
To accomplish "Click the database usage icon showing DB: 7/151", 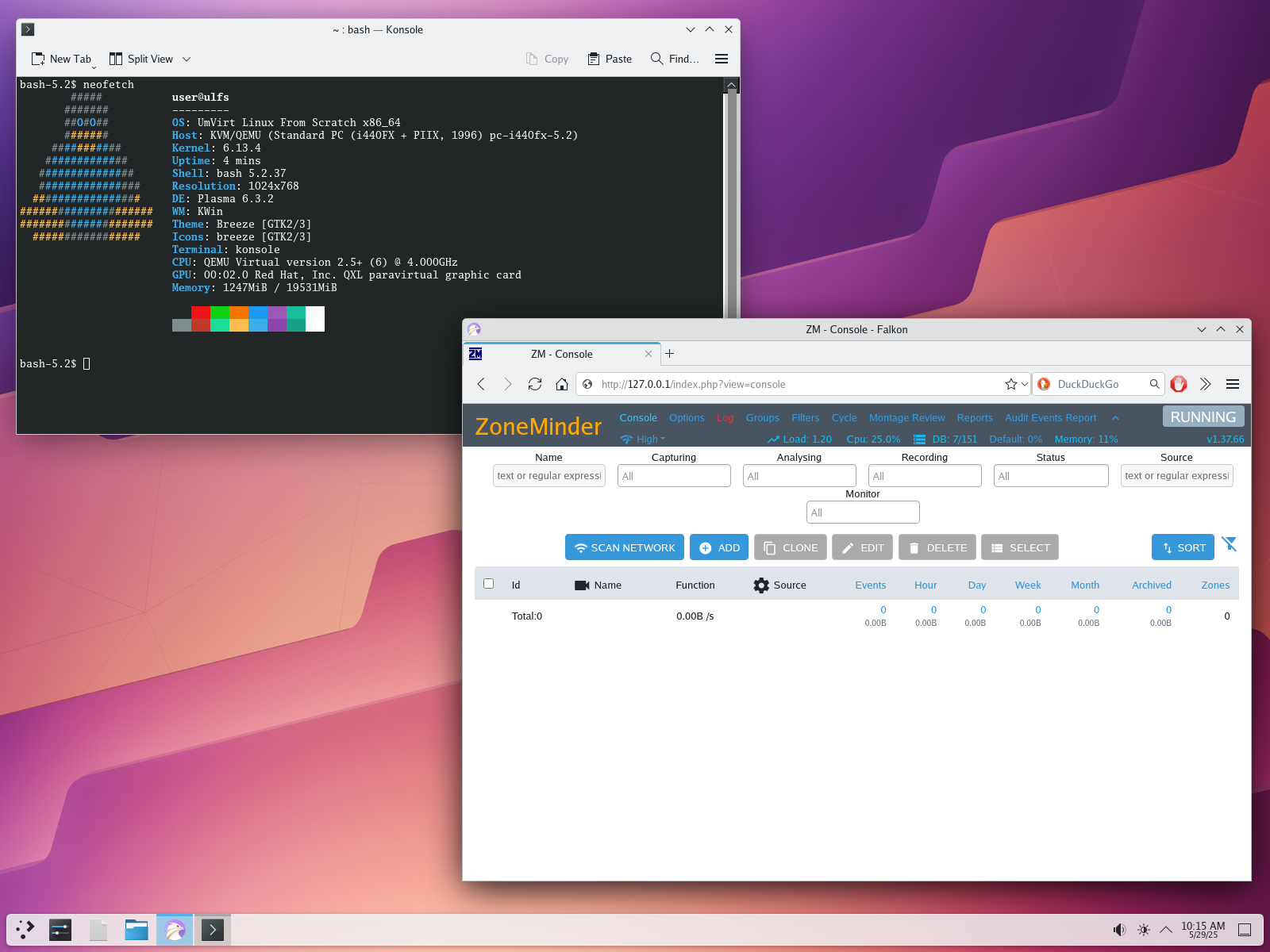I will coord(919,439).
